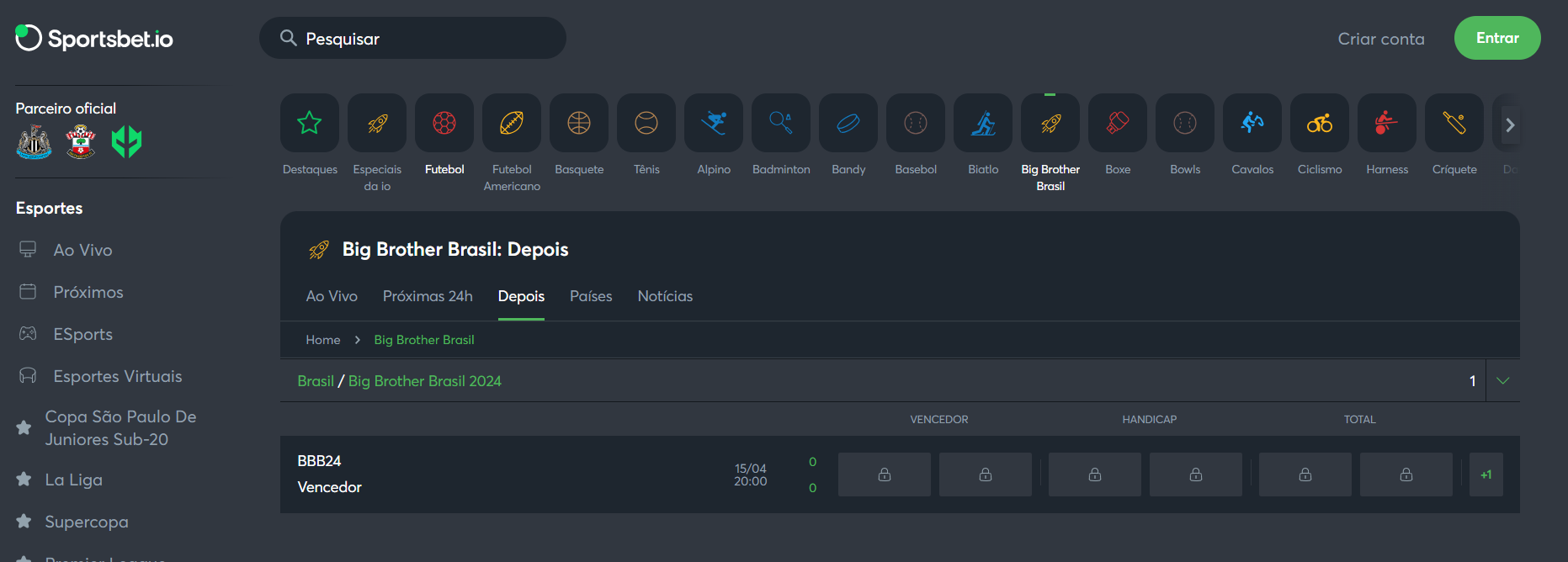
Task: Click first locked Vencedor odds button
Action: pyautogui.click(x=885, y=475)
